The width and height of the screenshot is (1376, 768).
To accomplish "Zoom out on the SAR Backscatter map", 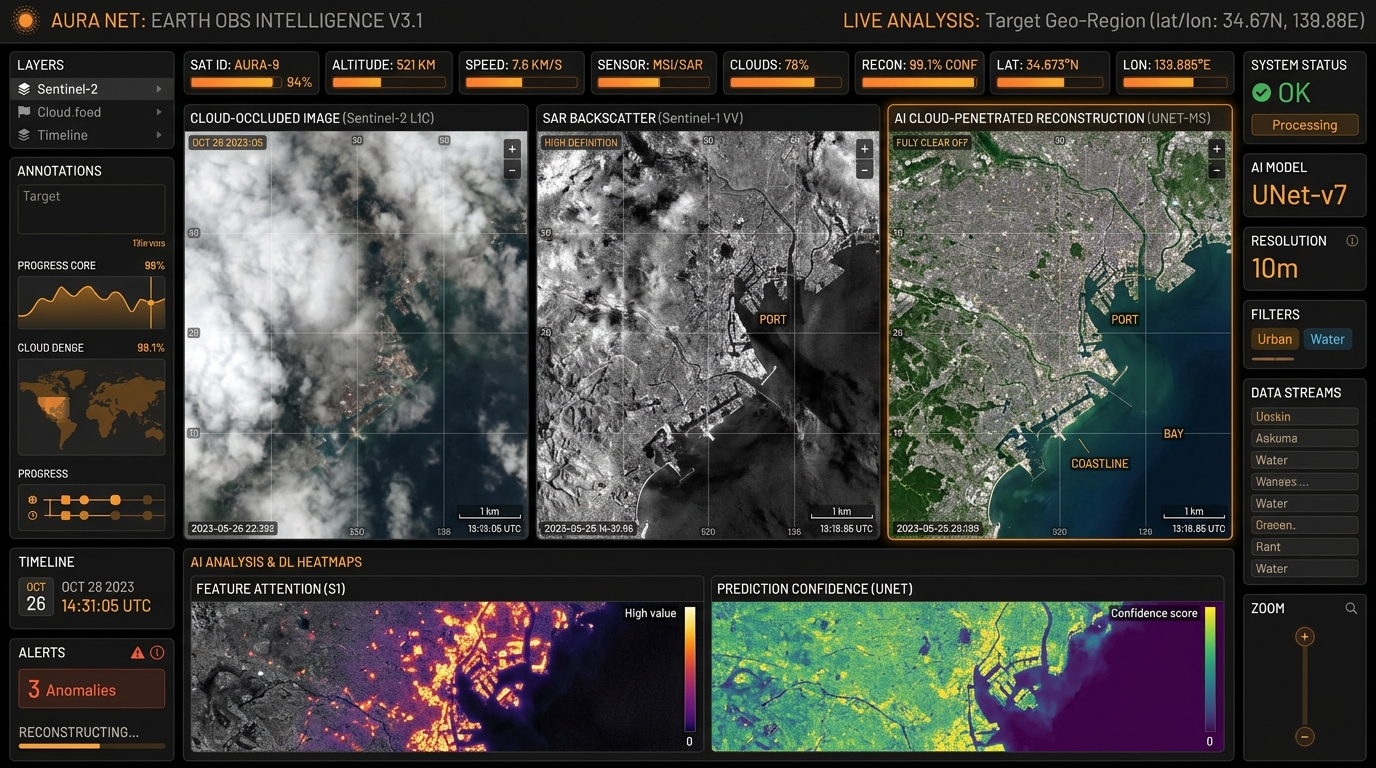I will coord(864,170).
